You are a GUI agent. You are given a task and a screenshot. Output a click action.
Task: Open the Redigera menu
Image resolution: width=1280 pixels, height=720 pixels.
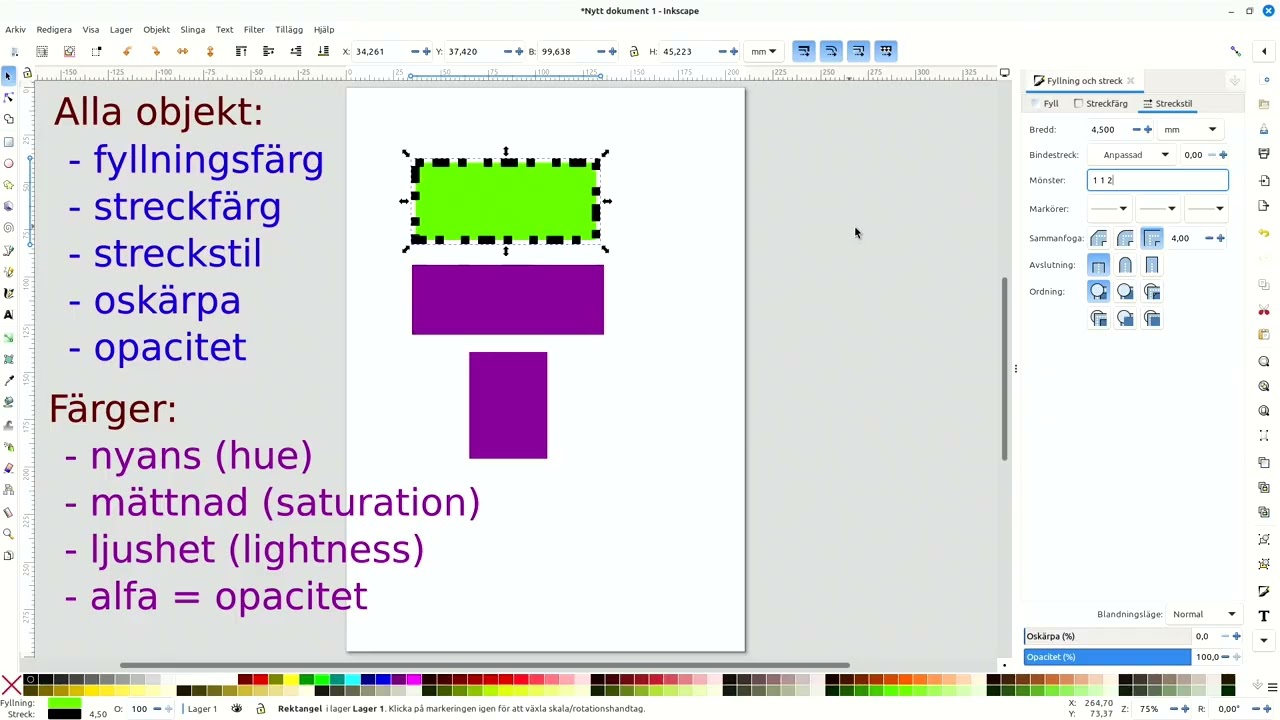click(54, 30)
